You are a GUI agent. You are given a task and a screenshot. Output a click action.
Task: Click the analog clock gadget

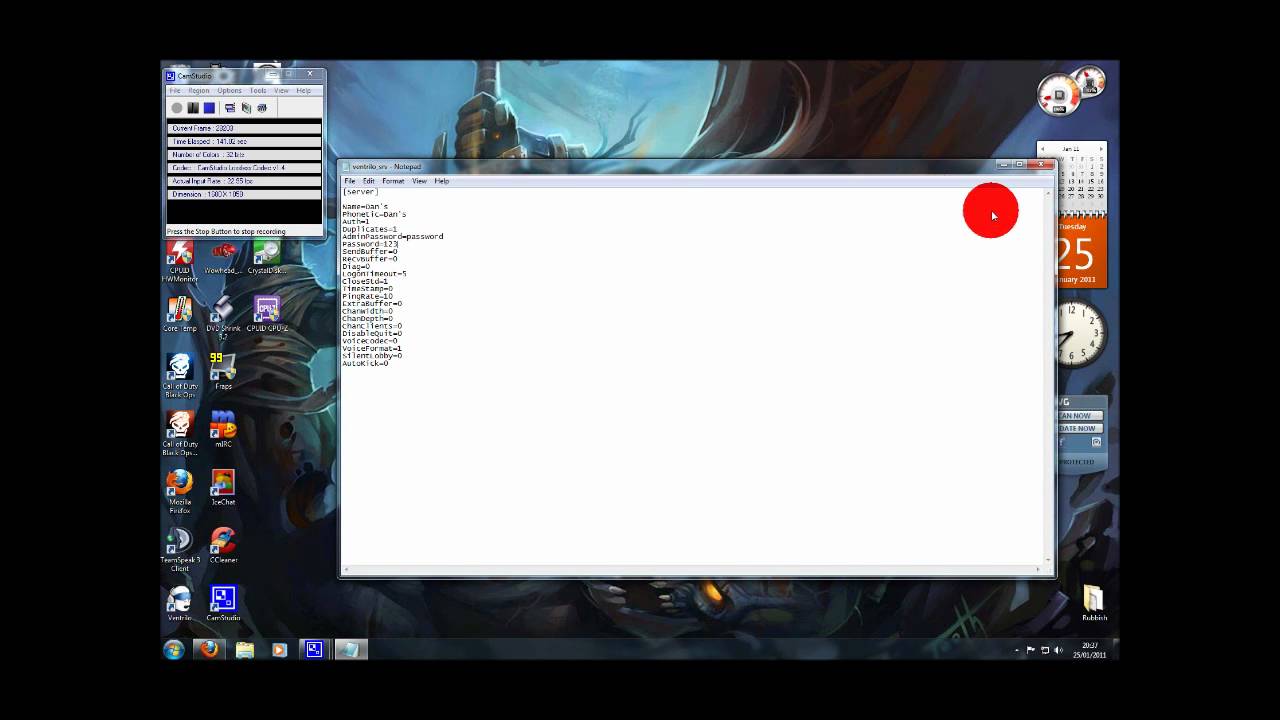click(x=1079, y=333)
